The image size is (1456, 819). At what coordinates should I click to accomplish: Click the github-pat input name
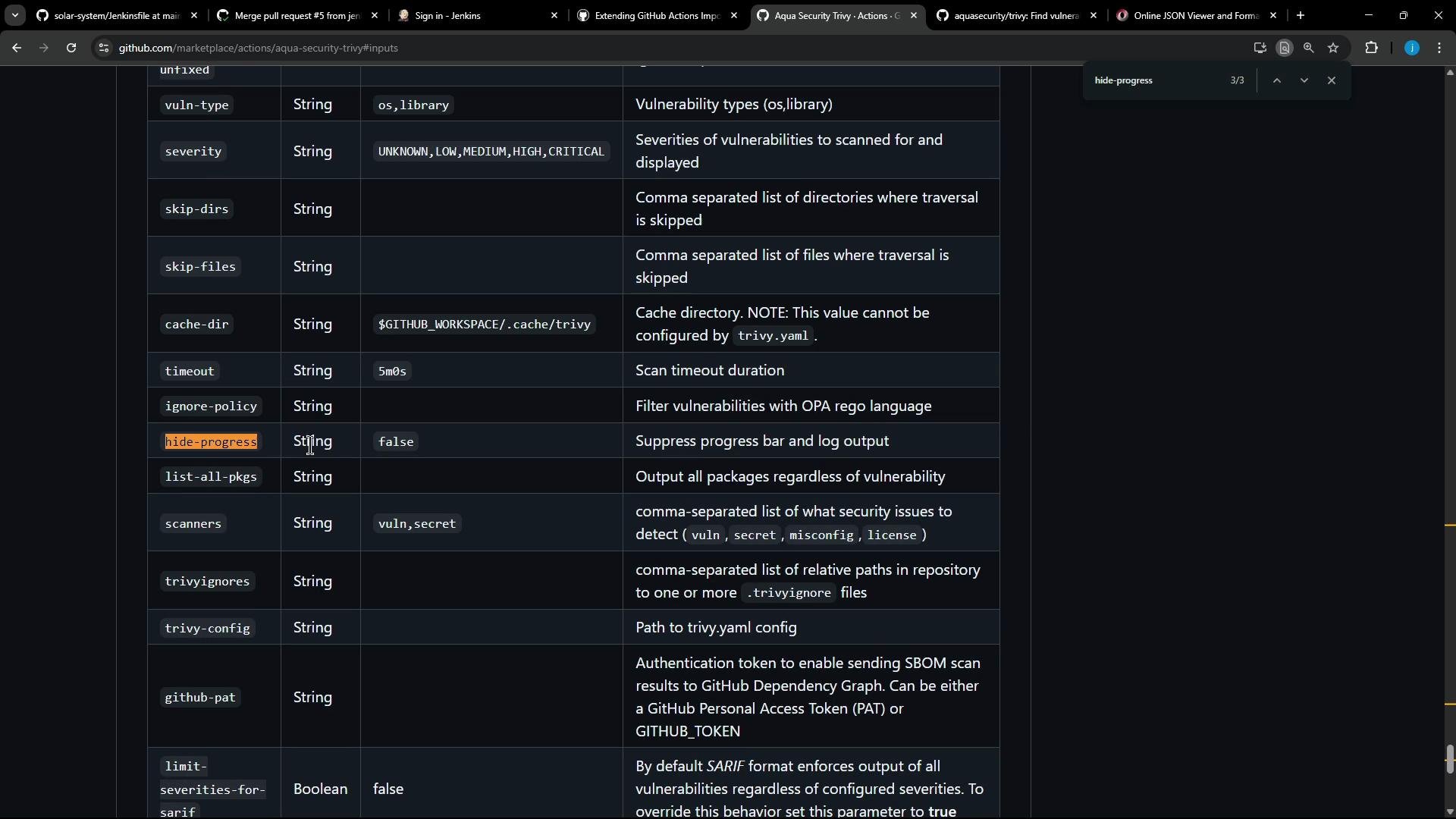(x=200, y=697)
